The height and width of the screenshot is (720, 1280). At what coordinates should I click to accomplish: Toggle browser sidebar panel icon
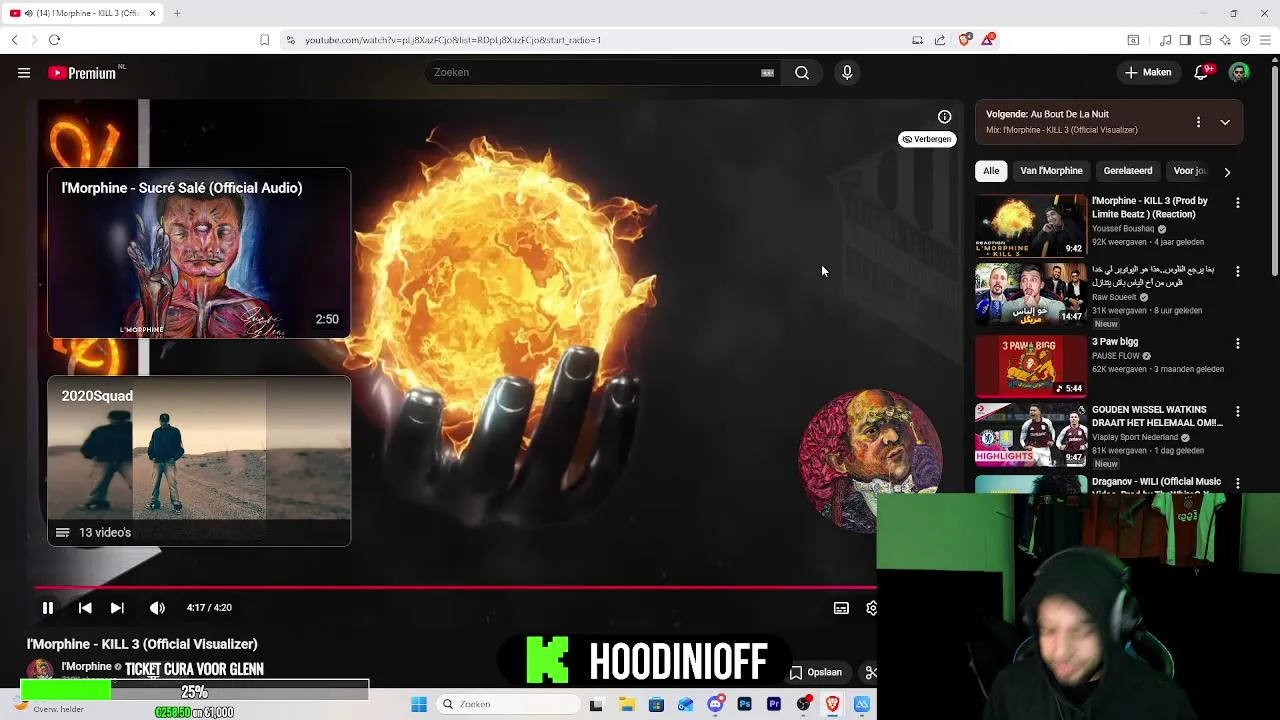point(1185,40)
